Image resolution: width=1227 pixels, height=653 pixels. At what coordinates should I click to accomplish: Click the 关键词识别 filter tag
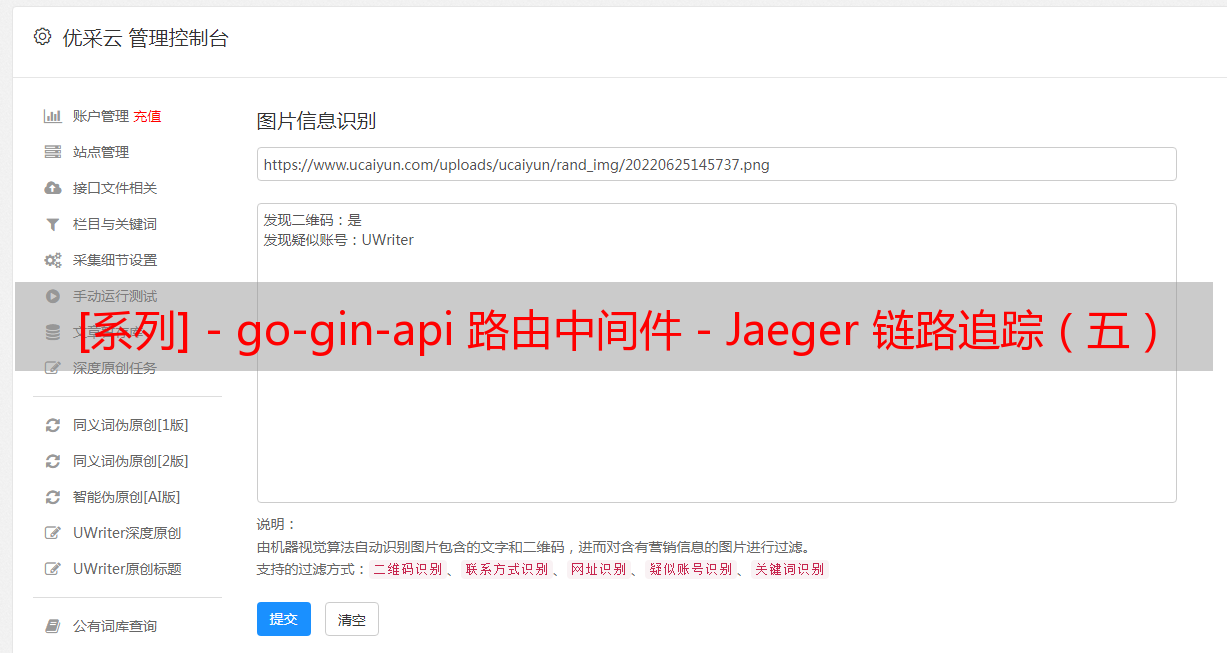[789, 569]
